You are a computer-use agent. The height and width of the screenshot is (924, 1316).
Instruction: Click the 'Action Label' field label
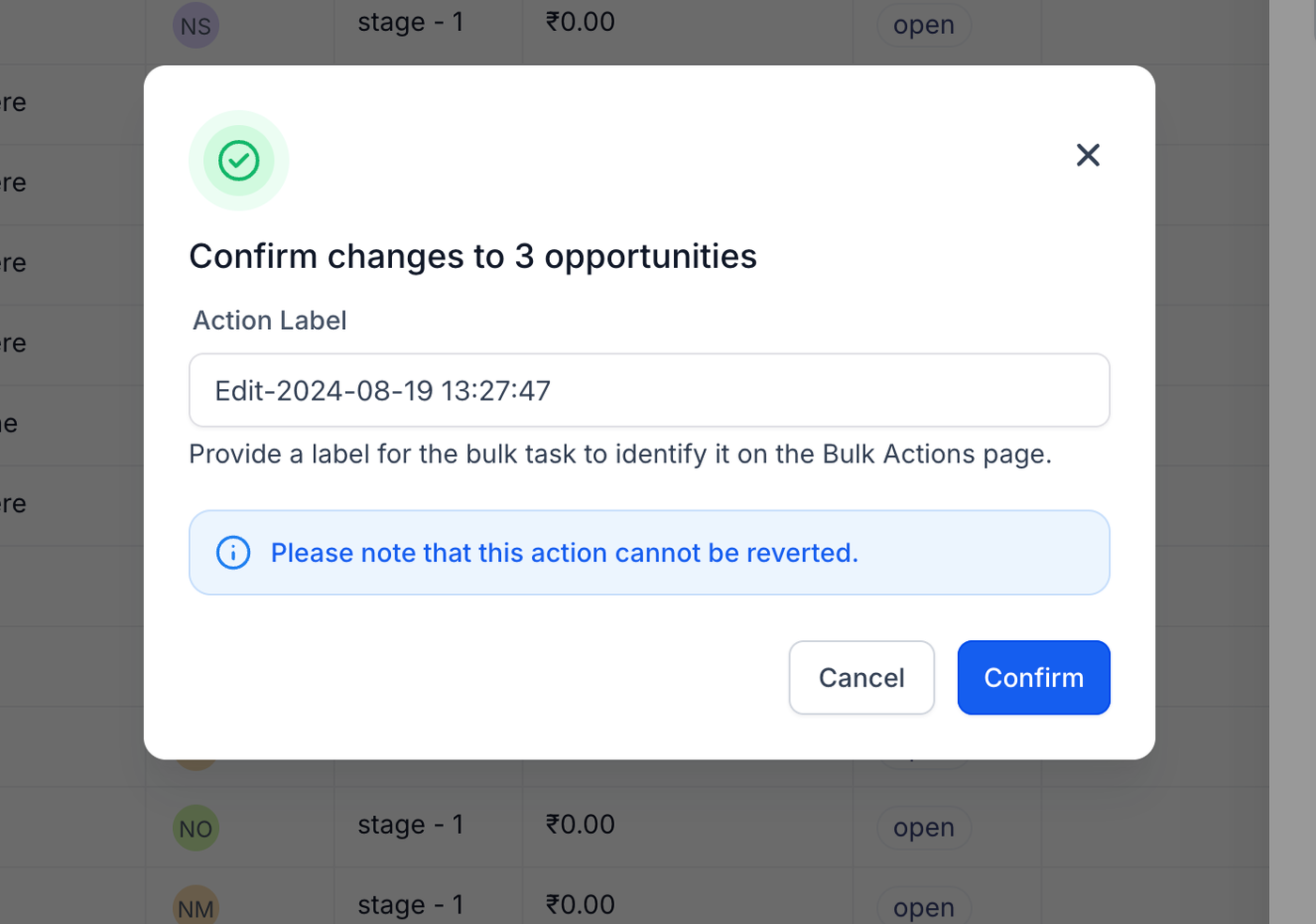click(x=270, y=321)
